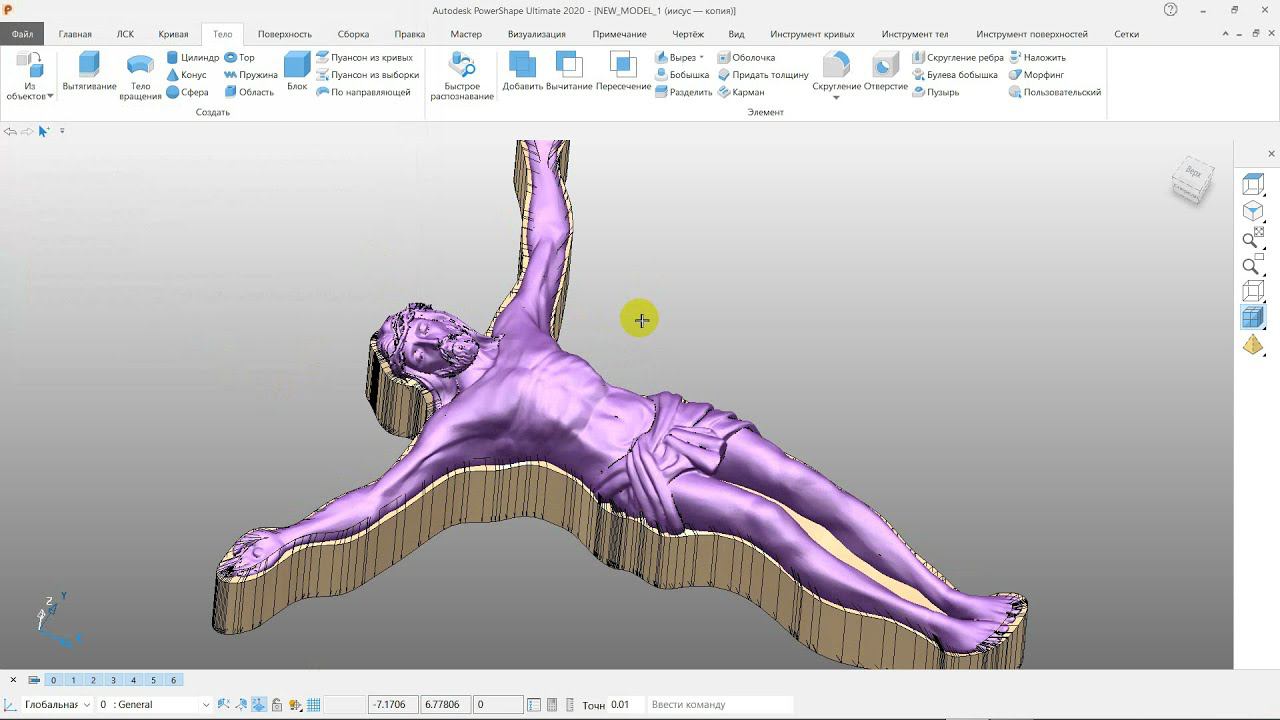Choose the По направляющей tool
Screen dimensions: 1280x720
click(364, 92)
